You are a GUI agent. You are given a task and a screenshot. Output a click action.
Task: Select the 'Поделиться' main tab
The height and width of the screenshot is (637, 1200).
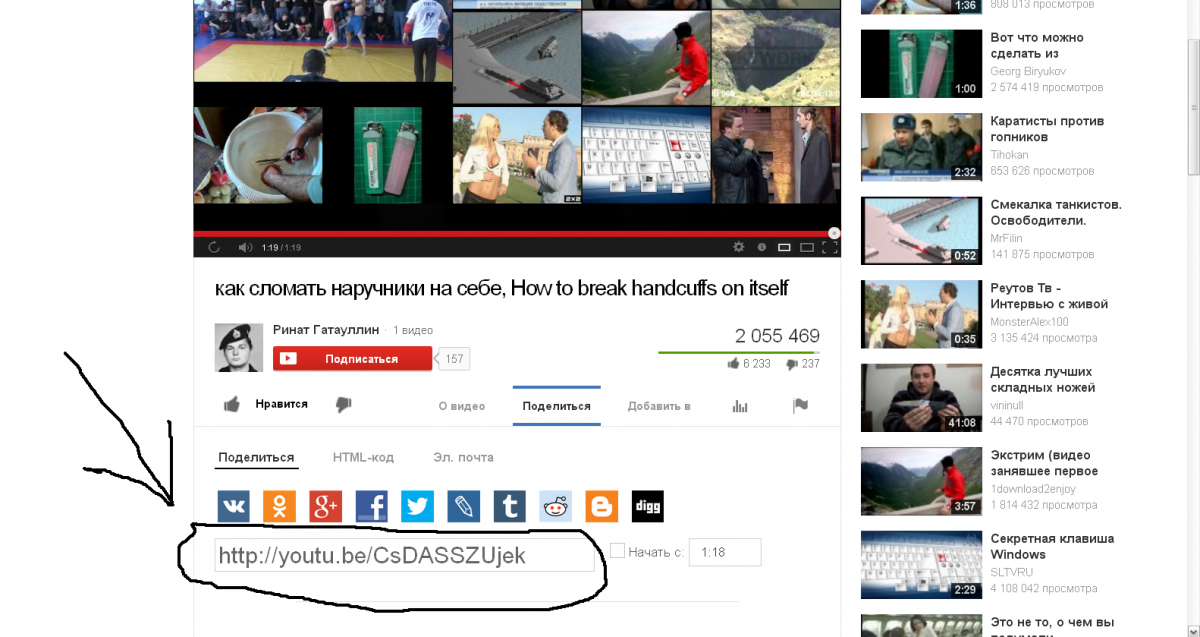[556, 406]
